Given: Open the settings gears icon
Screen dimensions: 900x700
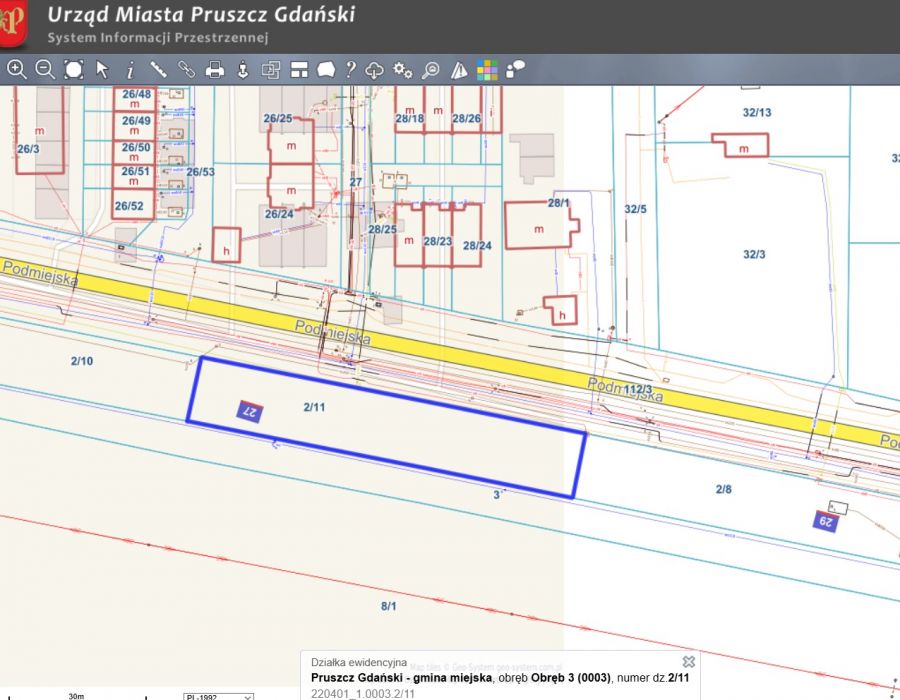Looking at the screenshot, I should tap(403, 69).
